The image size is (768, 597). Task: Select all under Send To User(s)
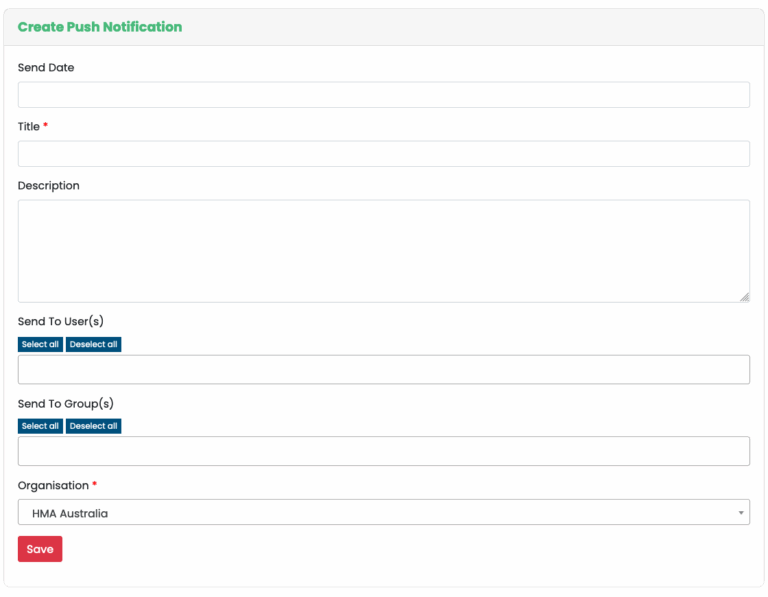tap(40, 344)
